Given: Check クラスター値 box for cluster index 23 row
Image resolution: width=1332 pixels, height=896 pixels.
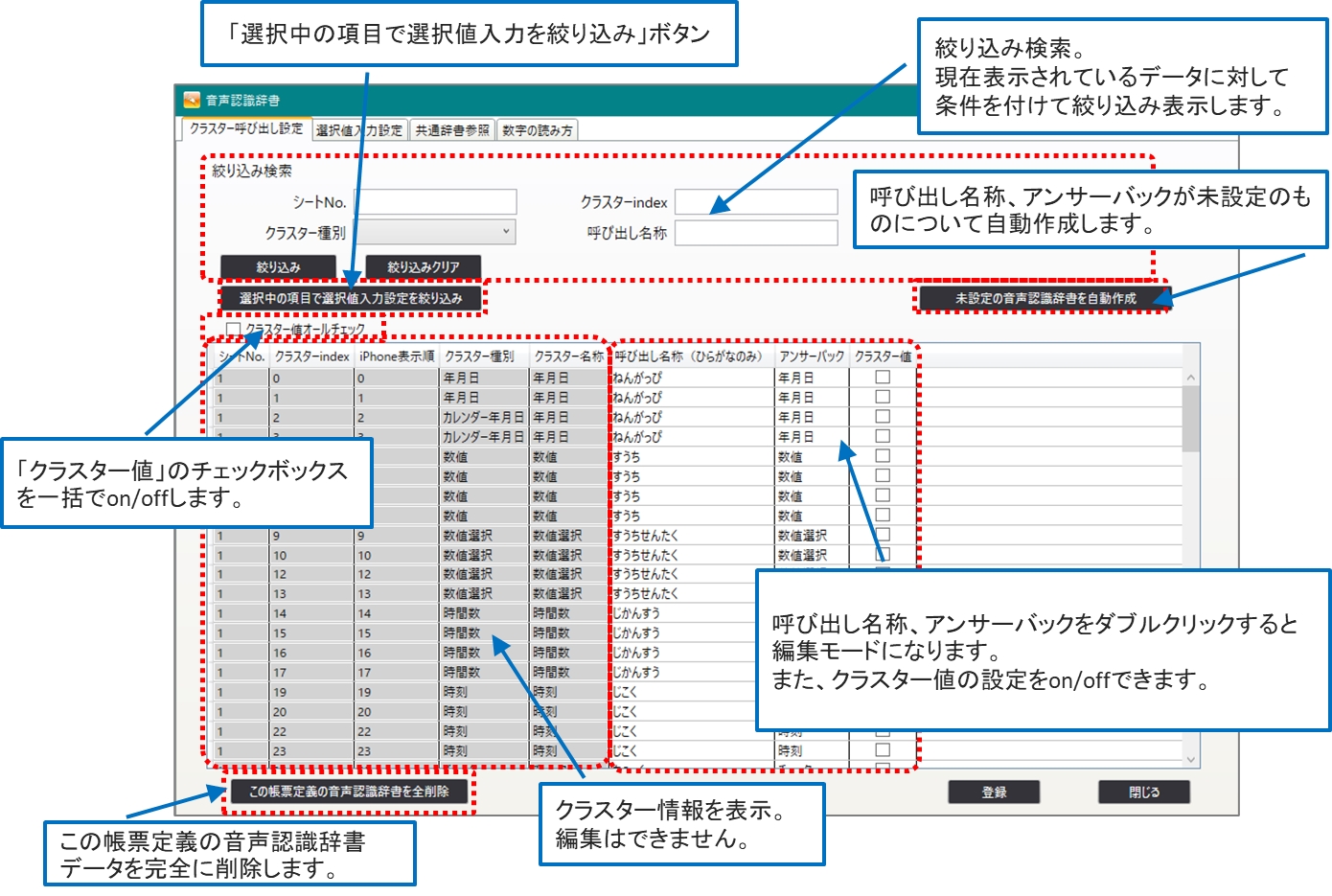Looking at the screenshot, I should point(883,750).
